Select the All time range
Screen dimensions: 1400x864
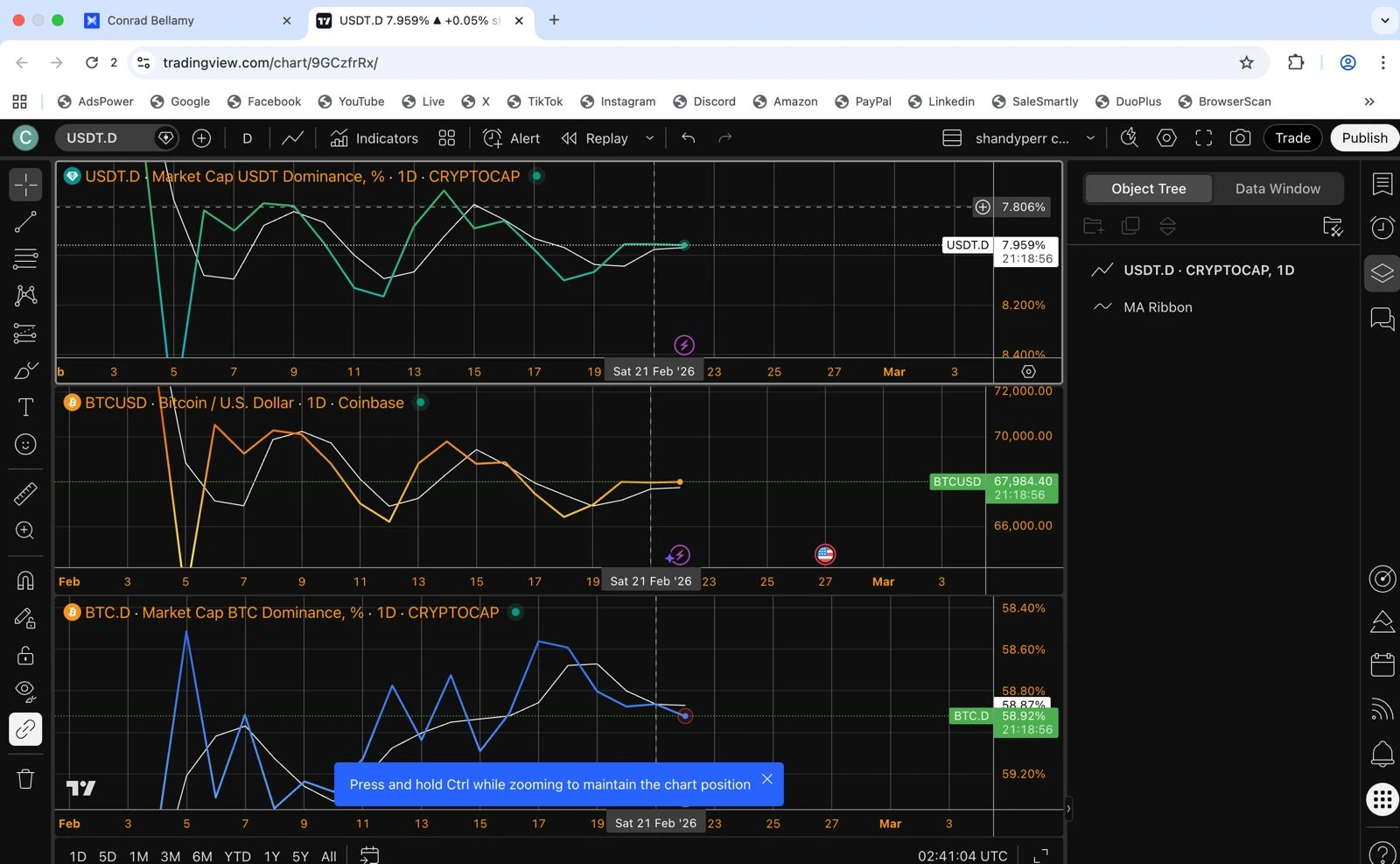[329, 856]
